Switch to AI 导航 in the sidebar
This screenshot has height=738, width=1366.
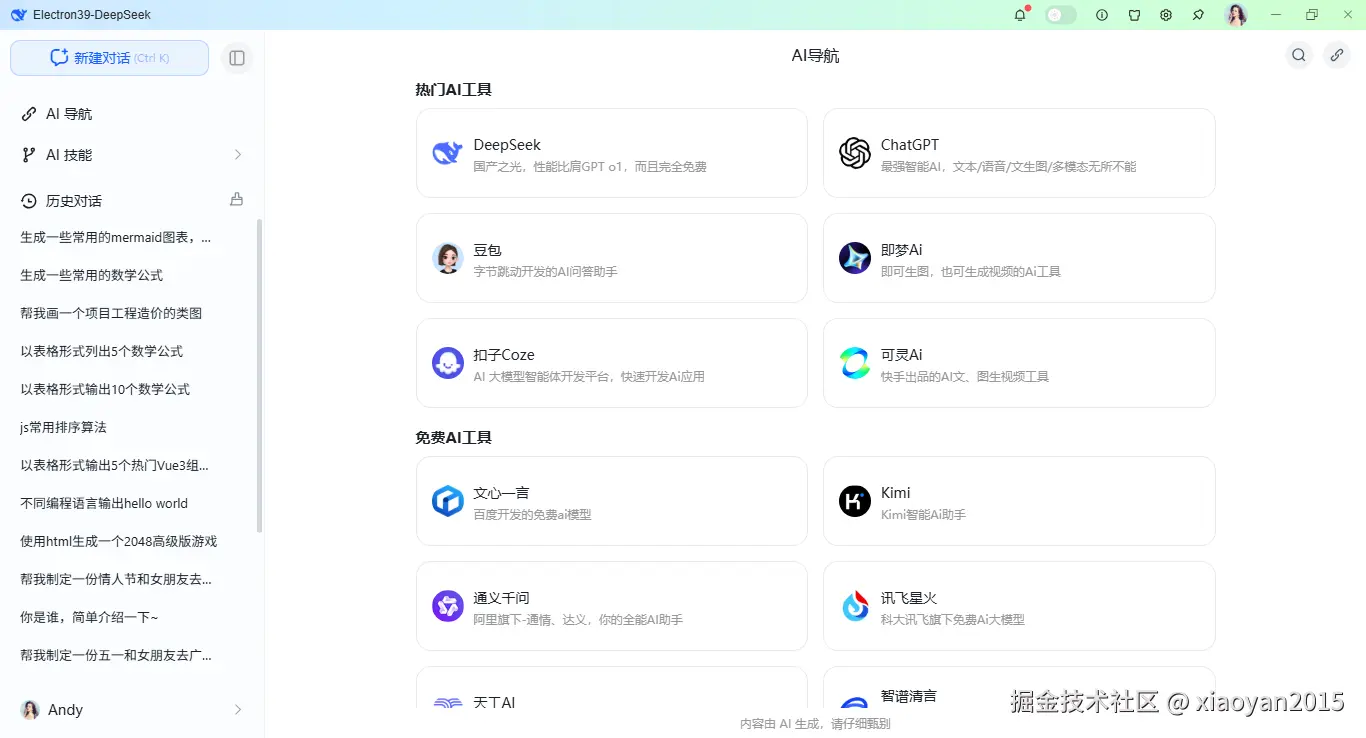[x=67, y=113]
